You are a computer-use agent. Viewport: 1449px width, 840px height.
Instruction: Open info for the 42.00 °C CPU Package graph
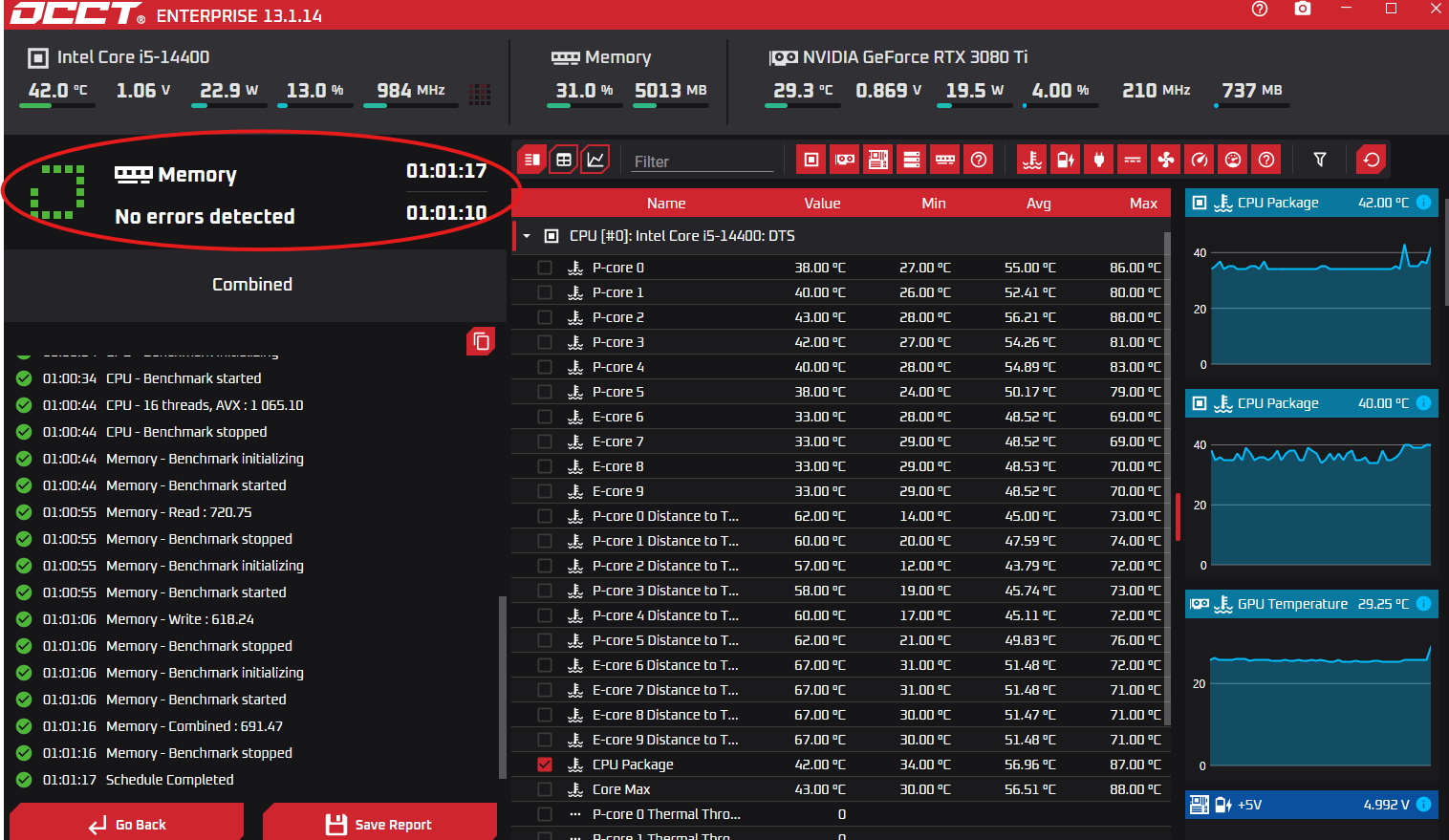pyautogui.click(x=1423, y=203)
